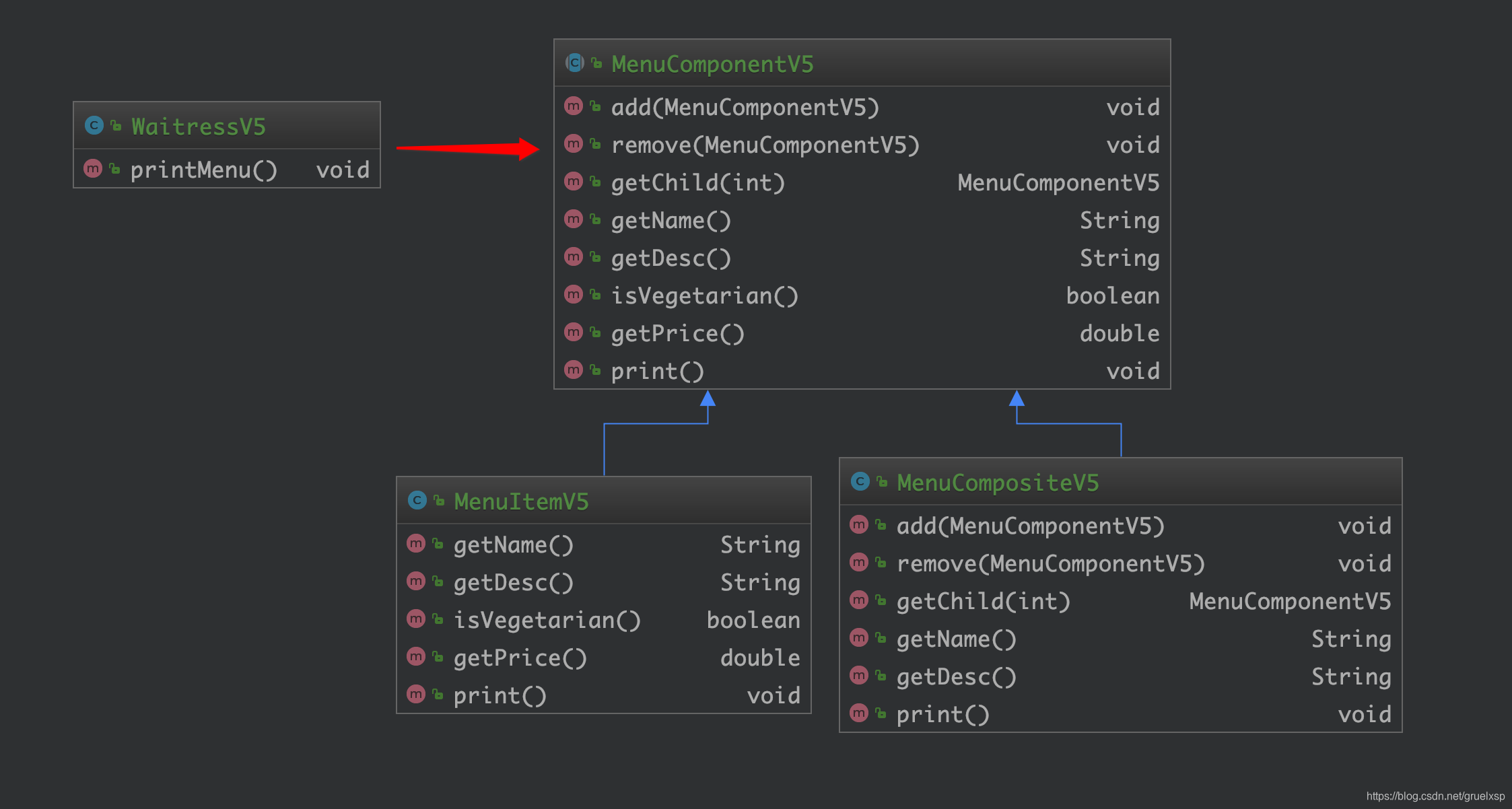
Task: Select add(MenuComponentV5) method name in MenuCompositeV5
Action: [x=1031, y=526]
